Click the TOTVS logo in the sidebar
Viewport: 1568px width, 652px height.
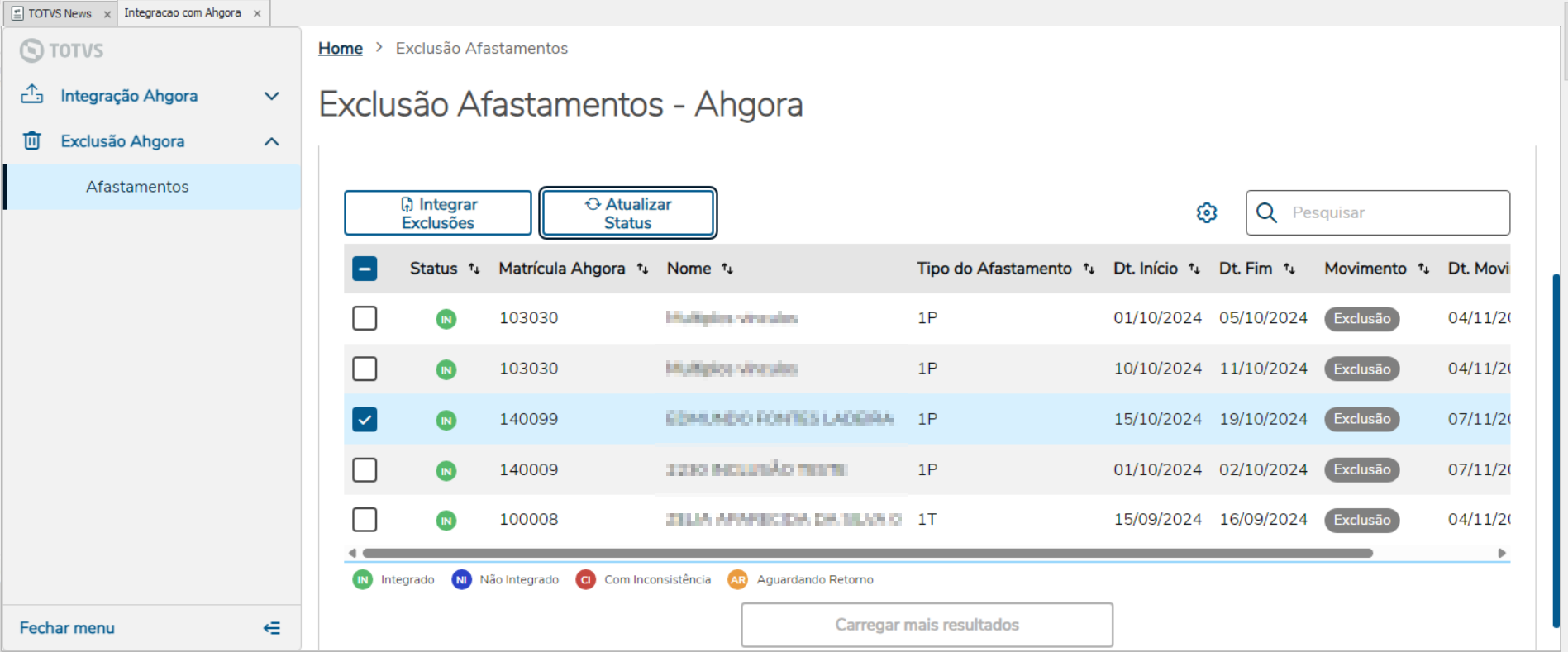click(x=62, y=50)
